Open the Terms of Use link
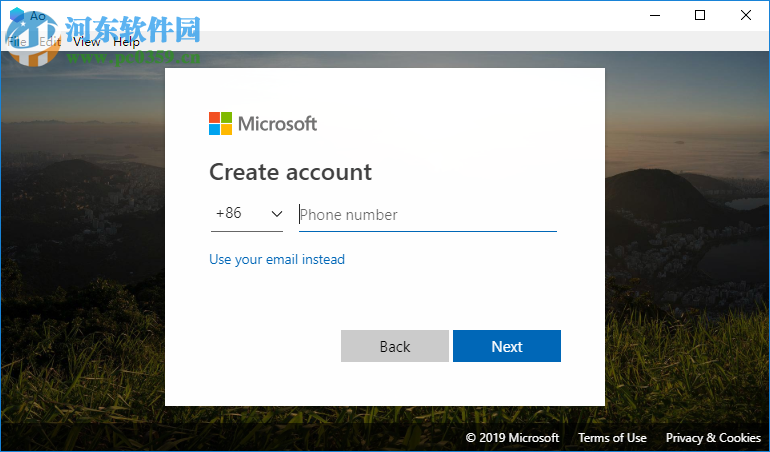Screen dimensions: 770x452 pos(612,438)
